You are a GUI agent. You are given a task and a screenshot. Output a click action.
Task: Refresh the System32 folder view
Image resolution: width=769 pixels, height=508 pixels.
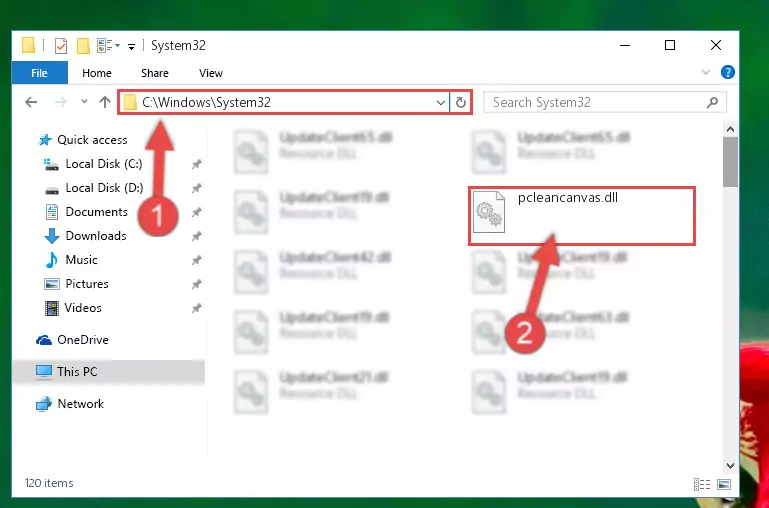(461, 102)
